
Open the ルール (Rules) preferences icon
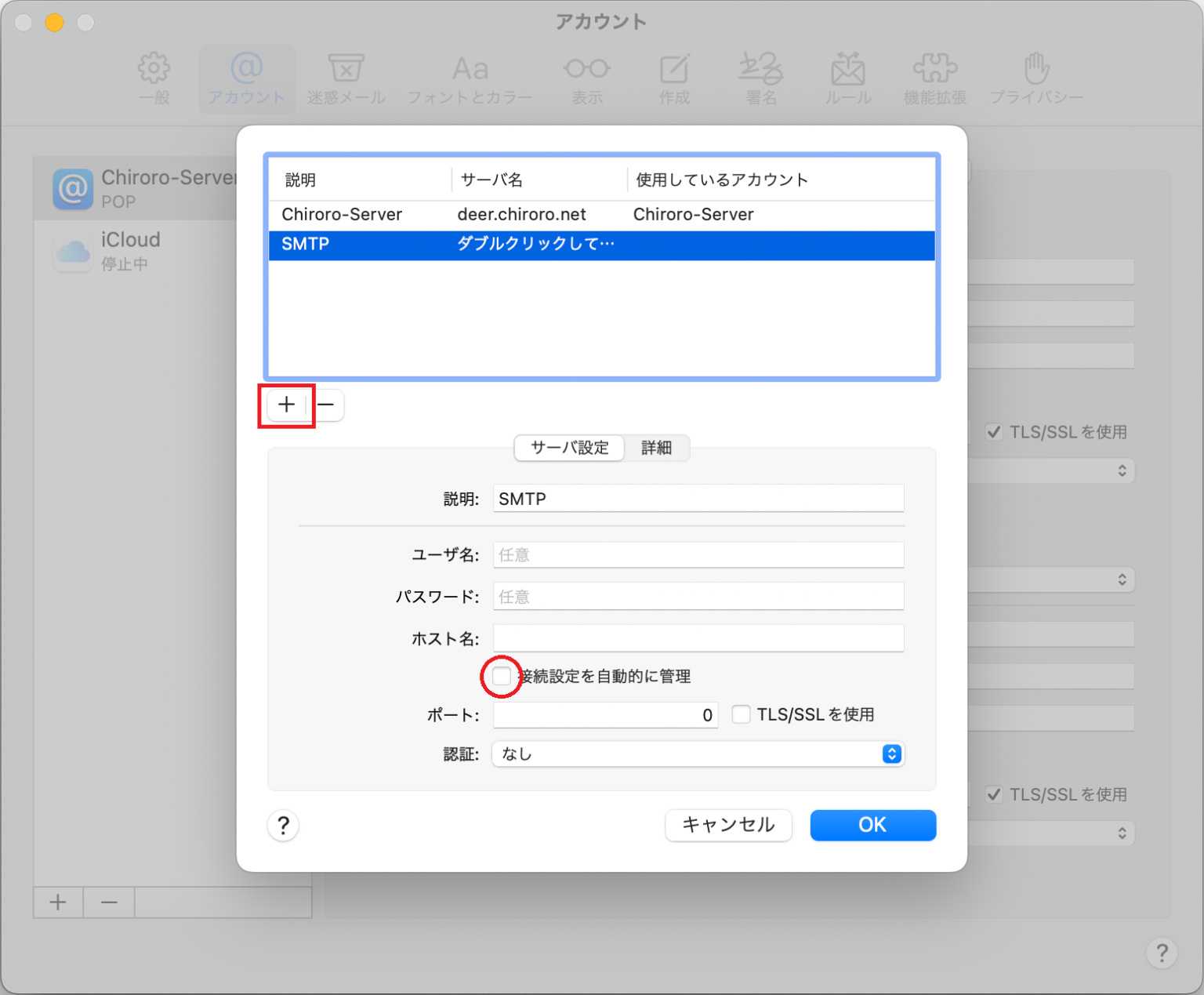847,76
